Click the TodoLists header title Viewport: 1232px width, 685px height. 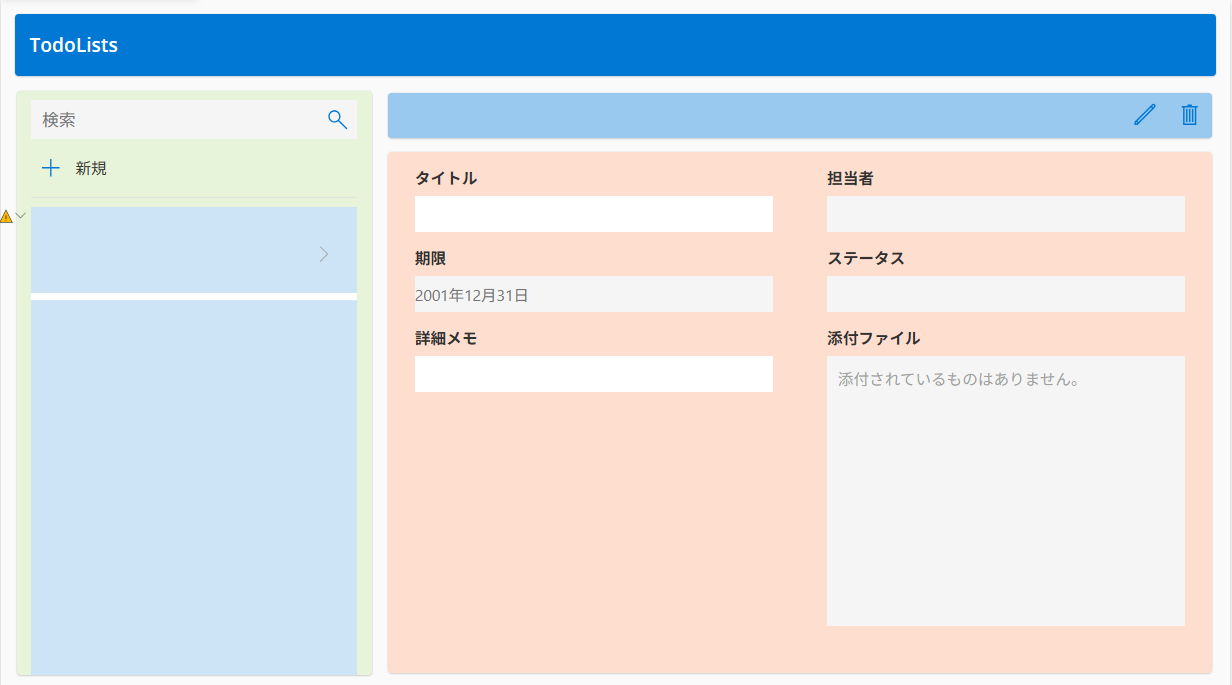[x=74, y=45]
